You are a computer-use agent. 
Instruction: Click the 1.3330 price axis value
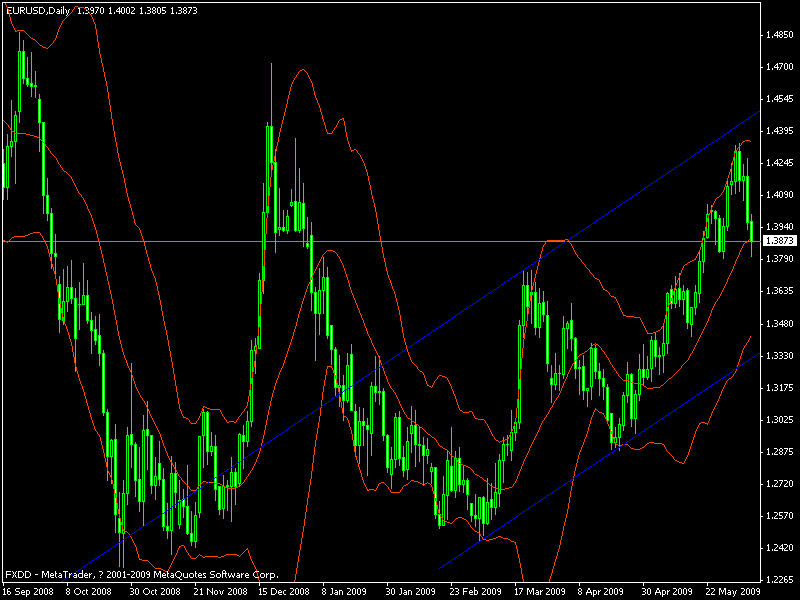click(x=780, y=355)
